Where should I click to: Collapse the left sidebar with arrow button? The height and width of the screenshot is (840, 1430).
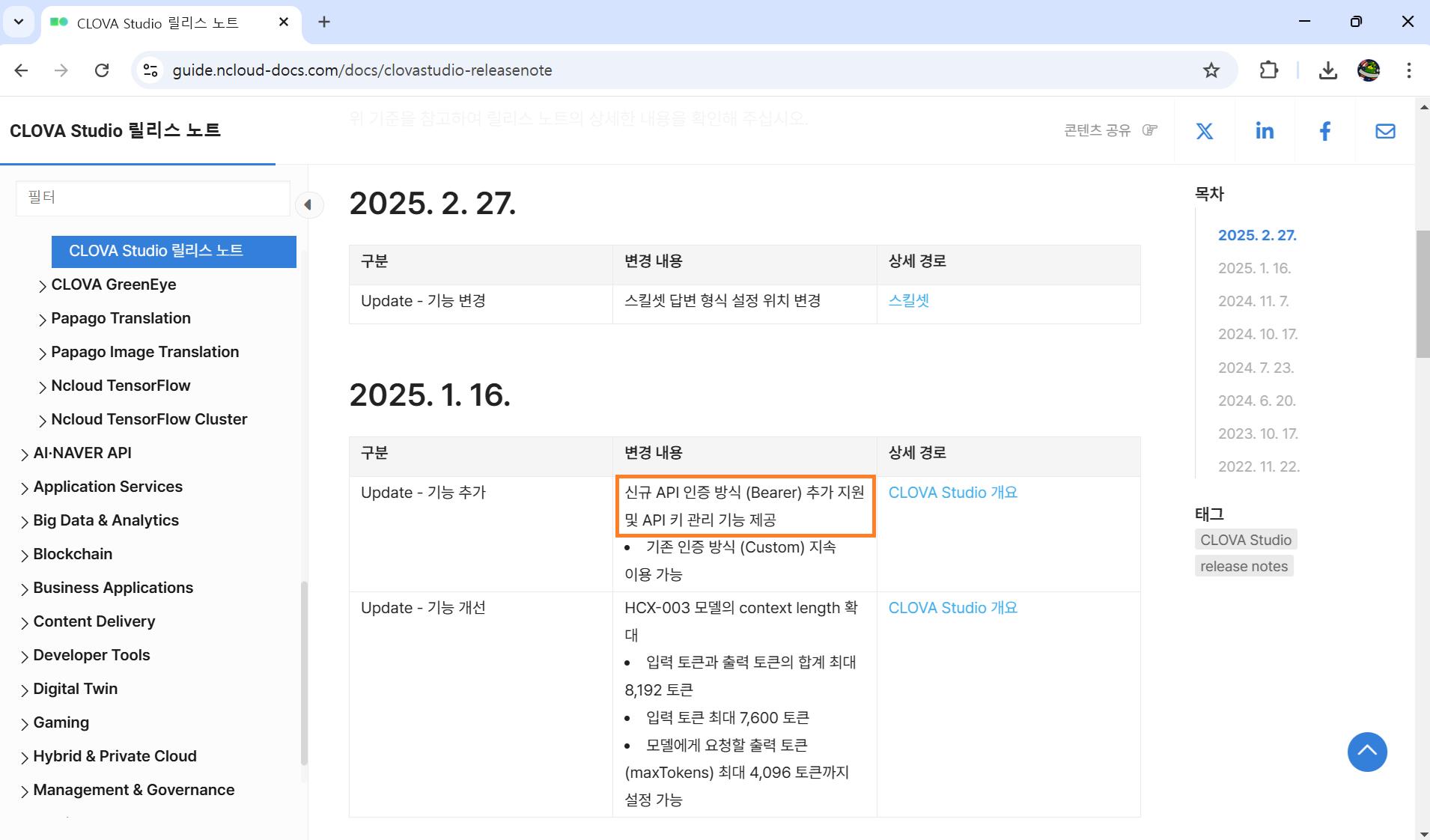(x=308, y=204)
